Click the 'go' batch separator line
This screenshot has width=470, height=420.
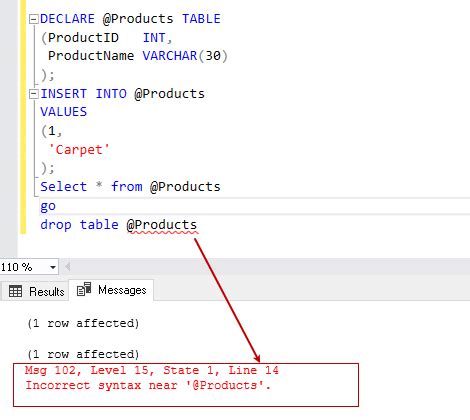[x=48, y=206]
